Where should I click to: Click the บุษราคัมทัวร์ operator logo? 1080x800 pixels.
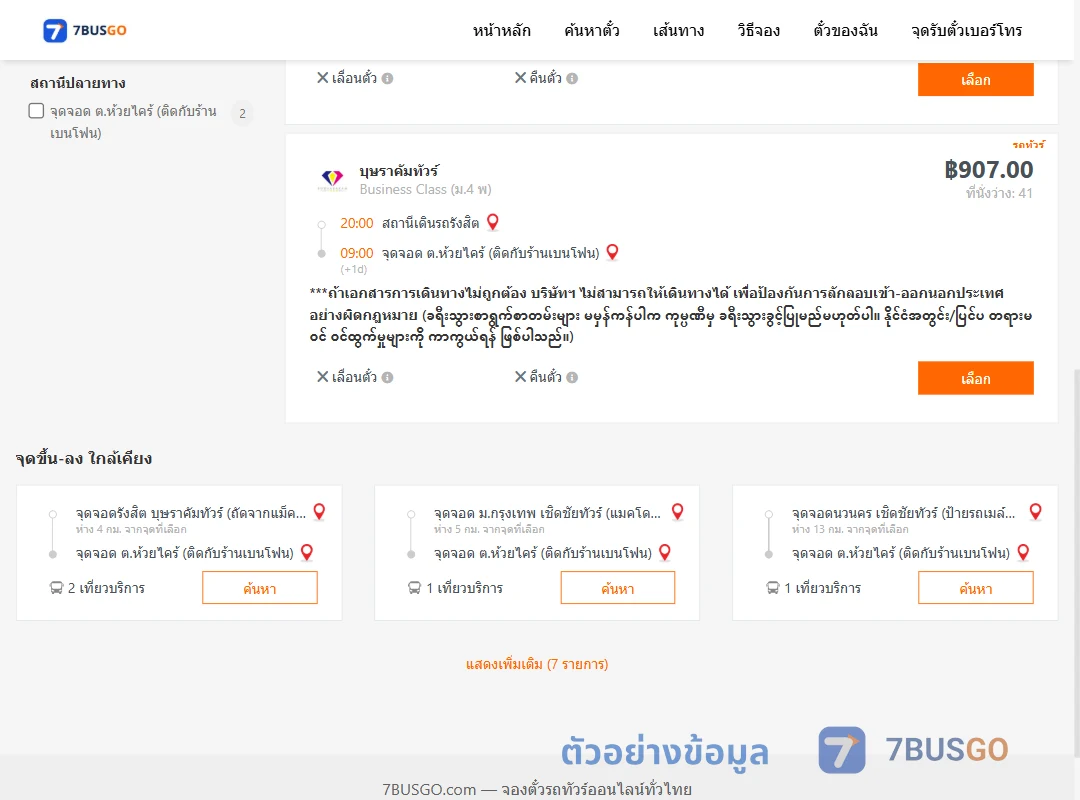[332, 179]
